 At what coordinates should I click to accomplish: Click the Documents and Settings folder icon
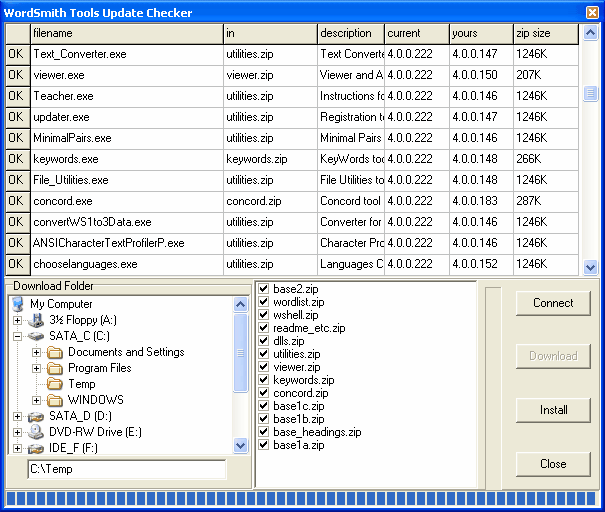[x=55, y=352]
